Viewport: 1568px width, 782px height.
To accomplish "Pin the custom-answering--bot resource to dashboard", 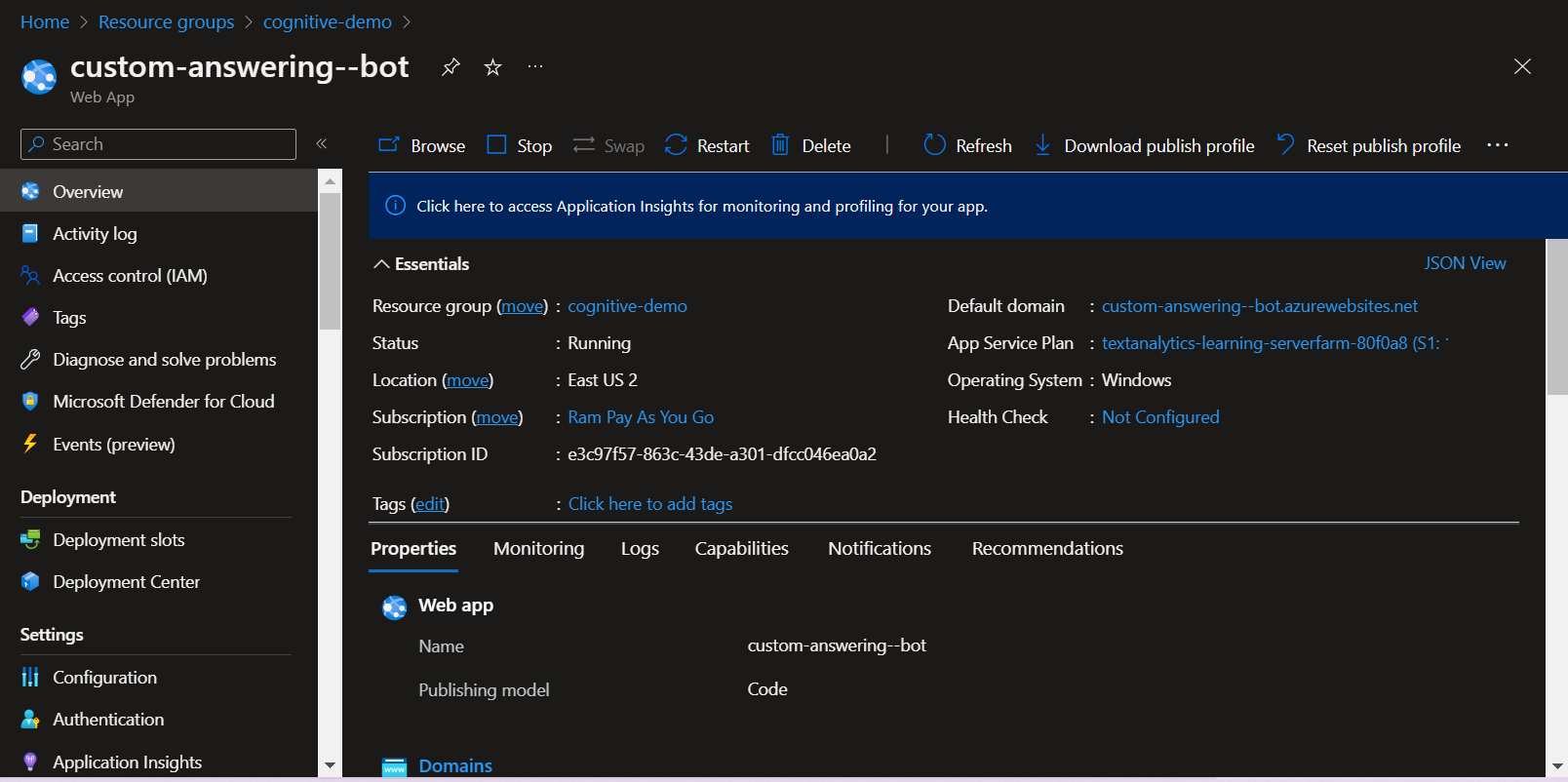I will point(451,67).
